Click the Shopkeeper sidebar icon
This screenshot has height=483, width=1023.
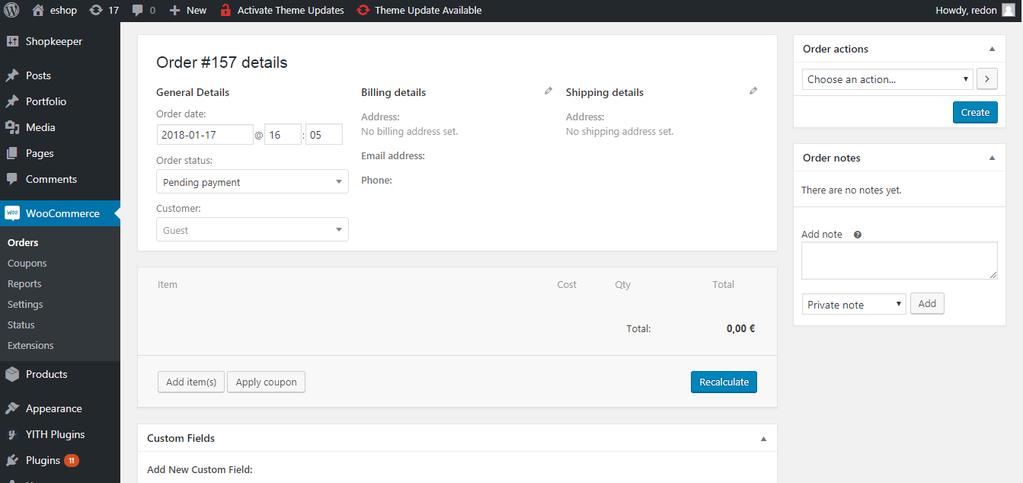[12, 42]
